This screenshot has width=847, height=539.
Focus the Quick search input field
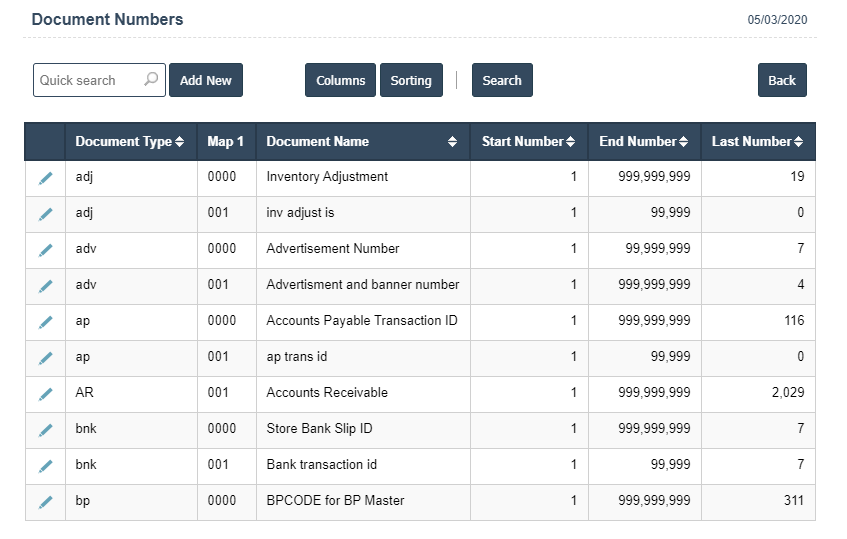89,80
